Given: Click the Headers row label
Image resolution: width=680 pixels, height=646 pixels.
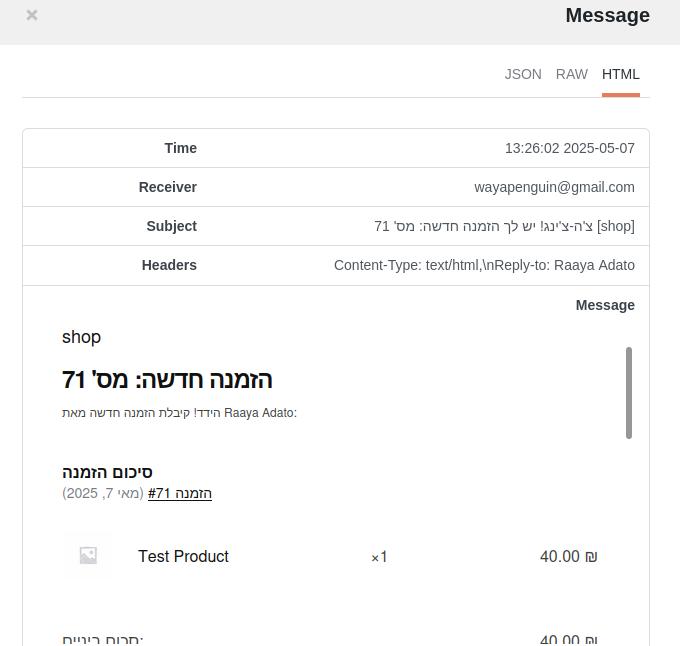Looking at the screenshot, I should pos(169,265).
